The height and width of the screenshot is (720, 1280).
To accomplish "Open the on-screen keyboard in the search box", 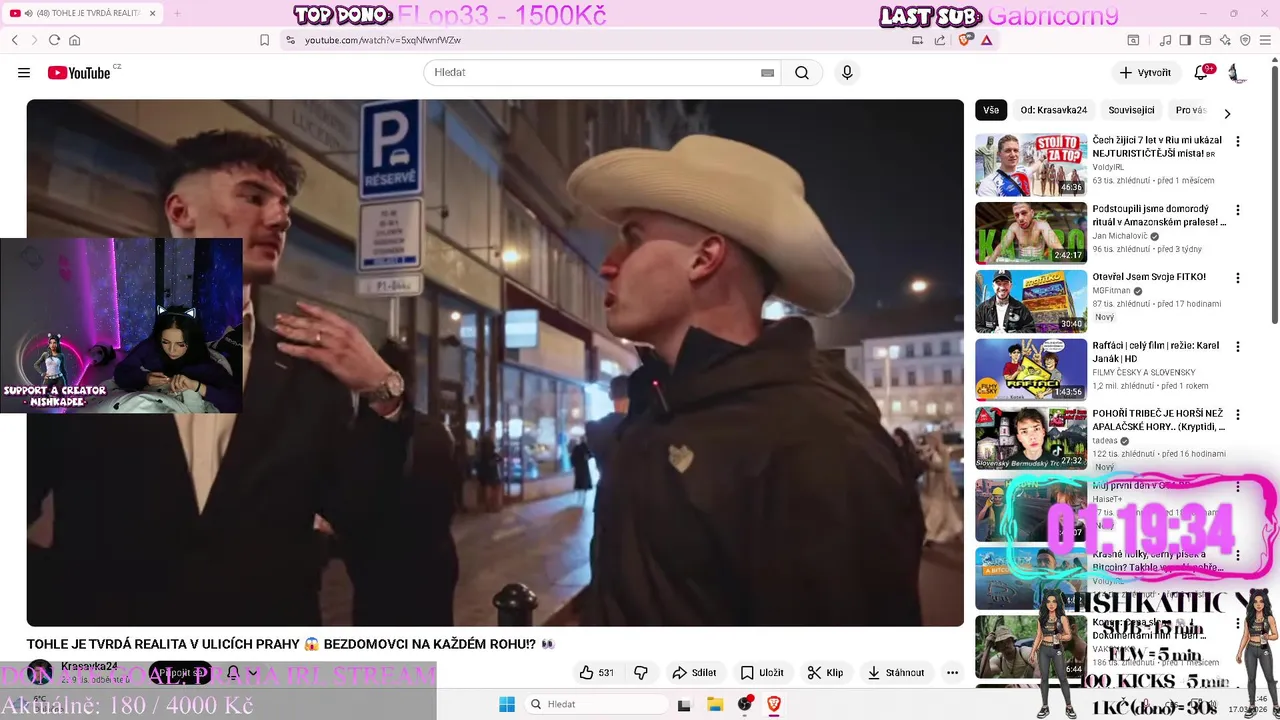I will point(767,73).
